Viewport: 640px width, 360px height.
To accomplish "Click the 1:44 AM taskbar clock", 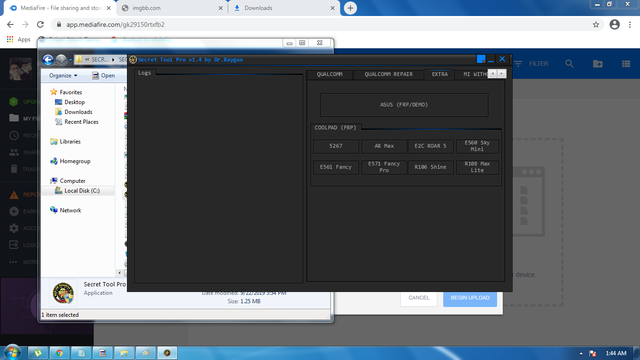I will (x=616, y=353).
